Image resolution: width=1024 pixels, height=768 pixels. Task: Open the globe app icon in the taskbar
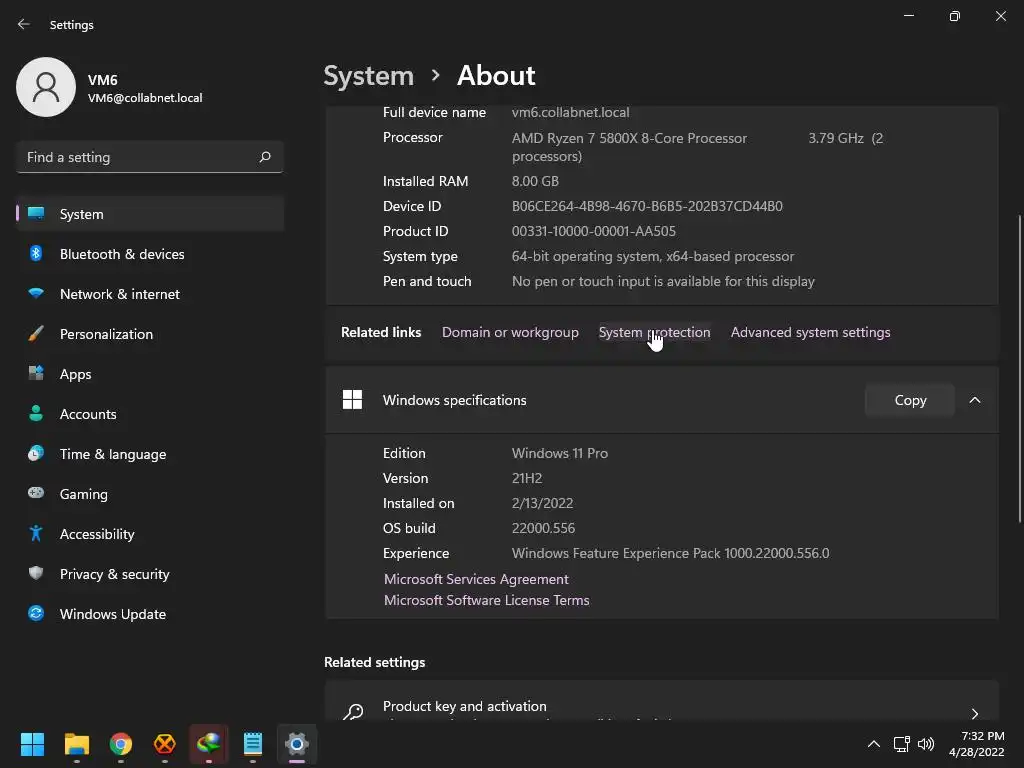point(209,744)
